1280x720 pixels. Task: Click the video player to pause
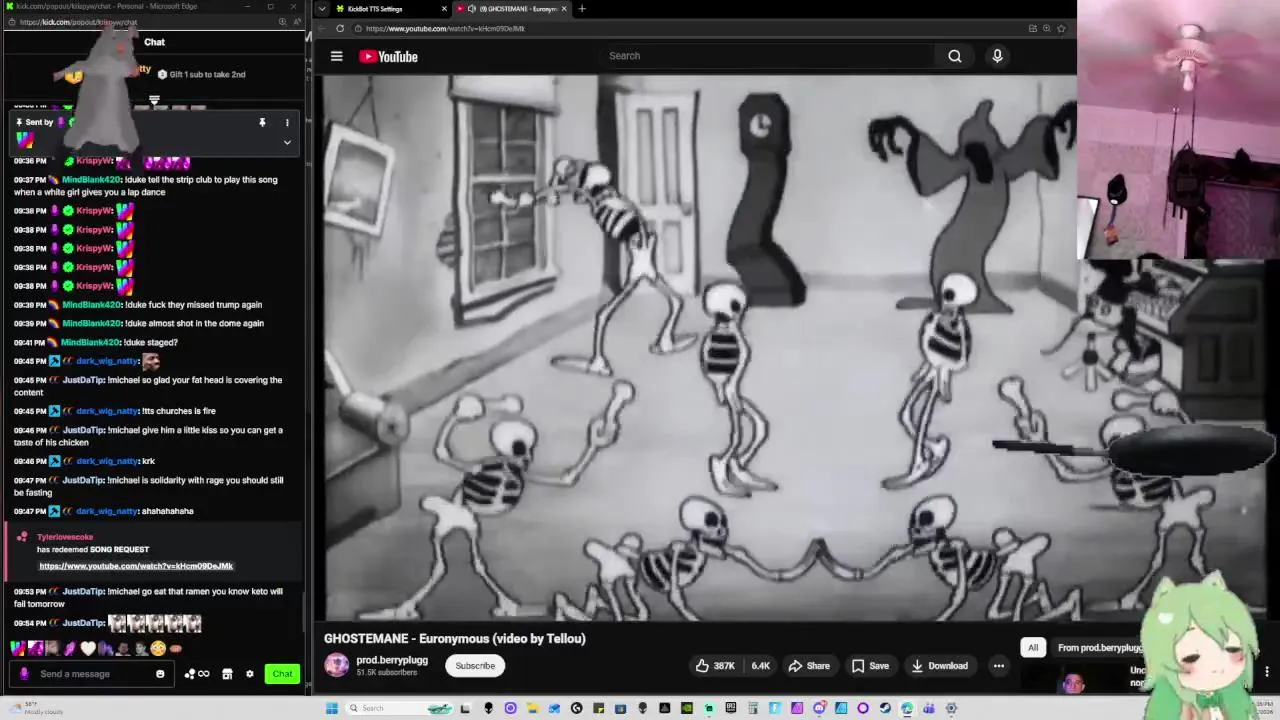click(700, 348)
